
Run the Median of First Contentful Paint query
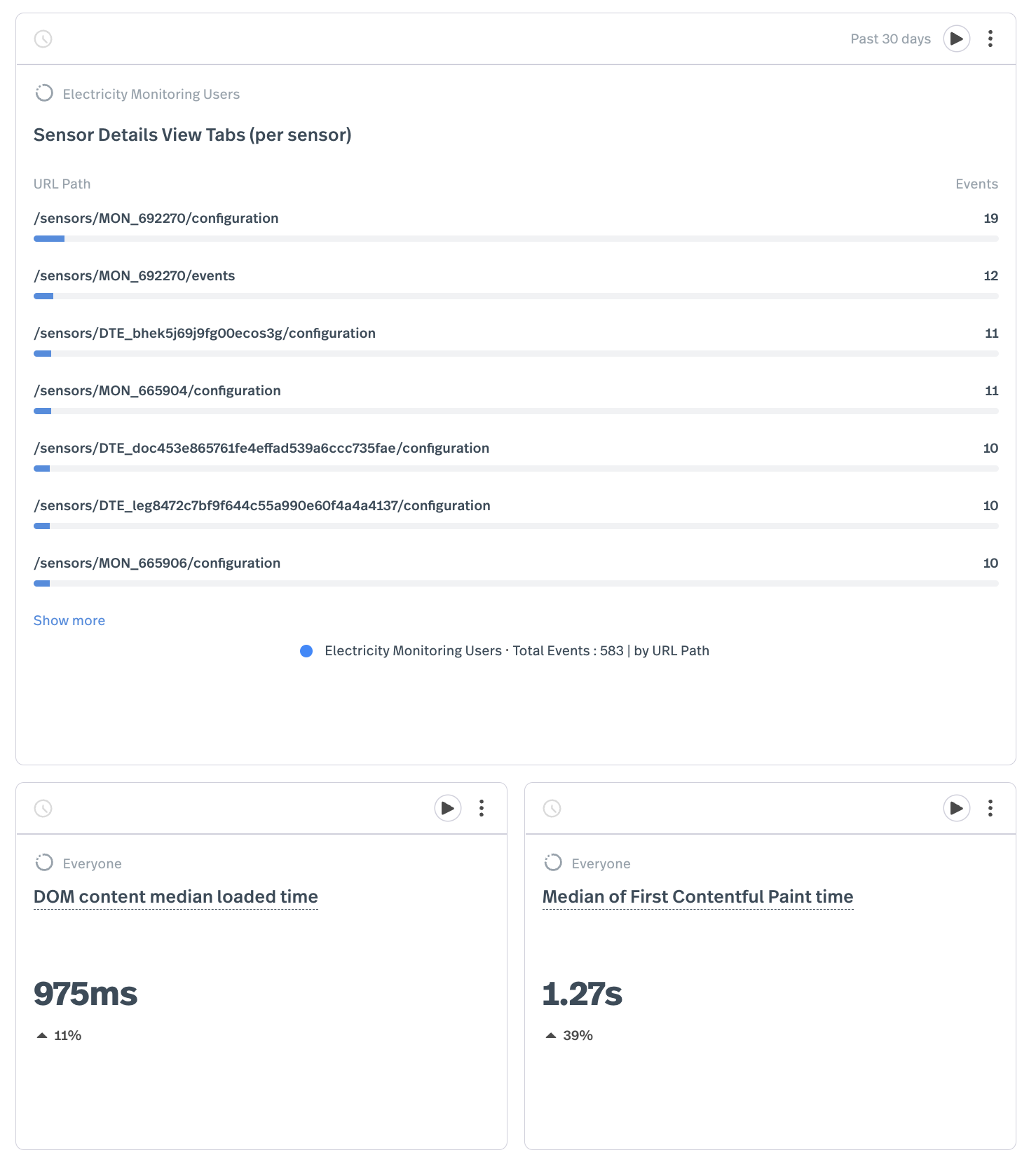coord(956,808)
